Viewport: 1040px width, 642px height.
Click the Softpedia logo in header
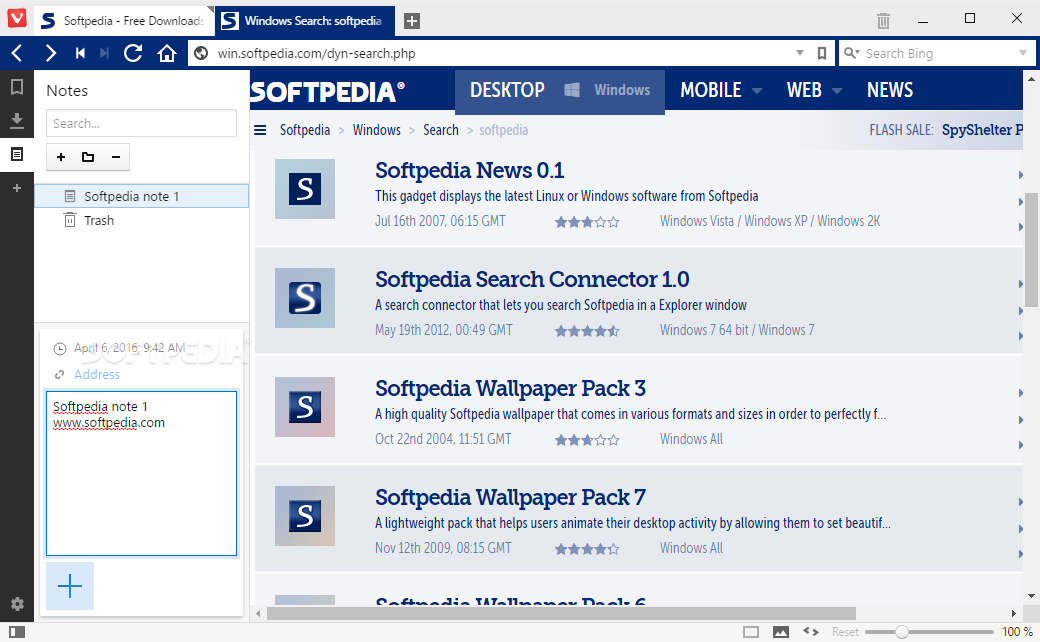(327, 91)
